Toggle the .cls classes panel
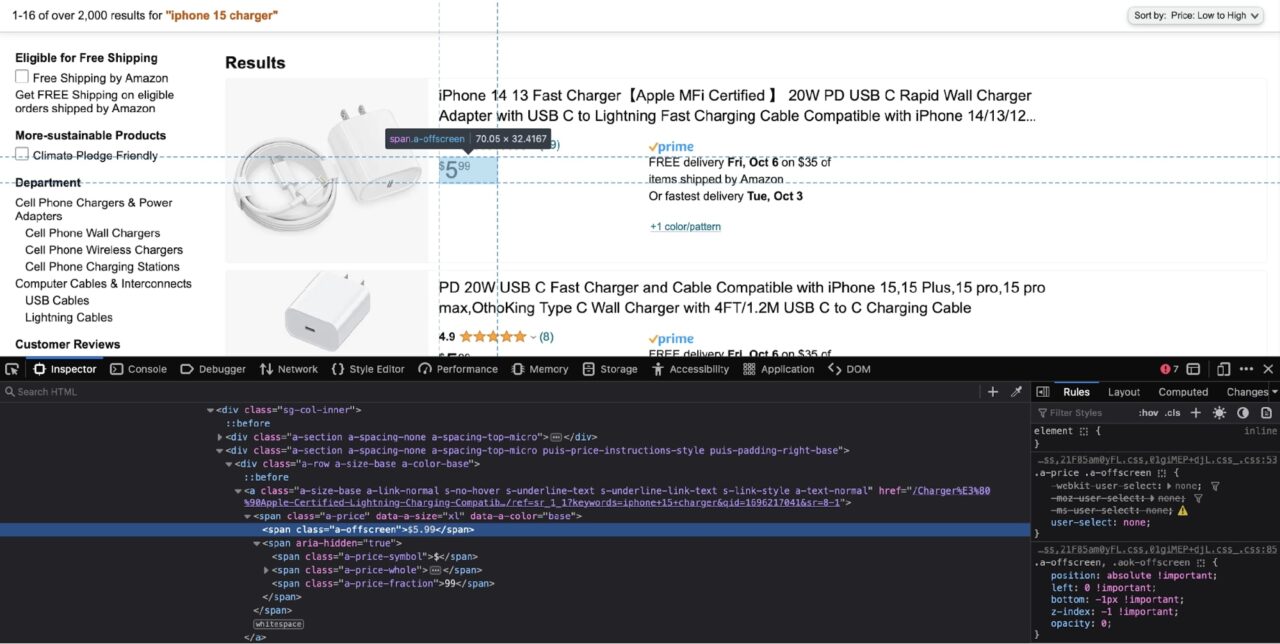This screenshot has width=1280, height=644. [x=1173, y=413]
